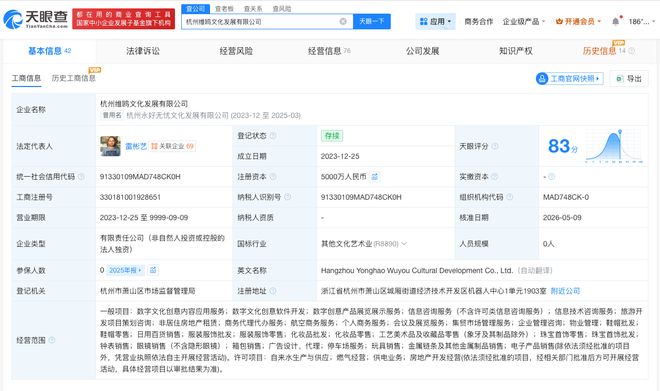660x391 pixels.
Task: Click the help icon next to 实缴资本 label
Action: [495, 177]
